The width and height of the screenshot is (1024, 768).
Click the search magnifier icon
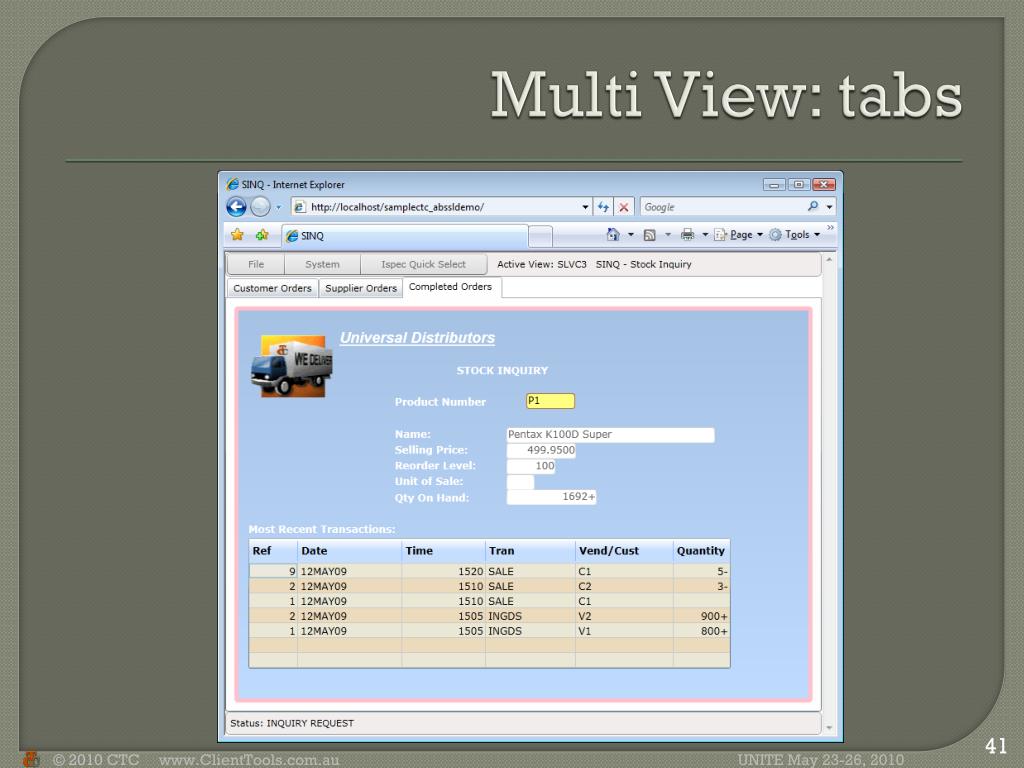pos(813,206)
